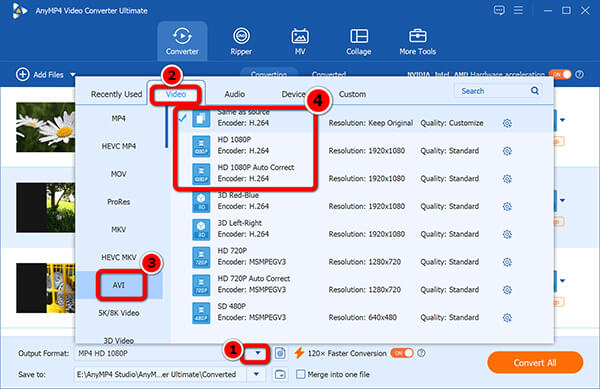Click the Convert All button
This screenshot has height=389, width=600.
coord(535,363)
